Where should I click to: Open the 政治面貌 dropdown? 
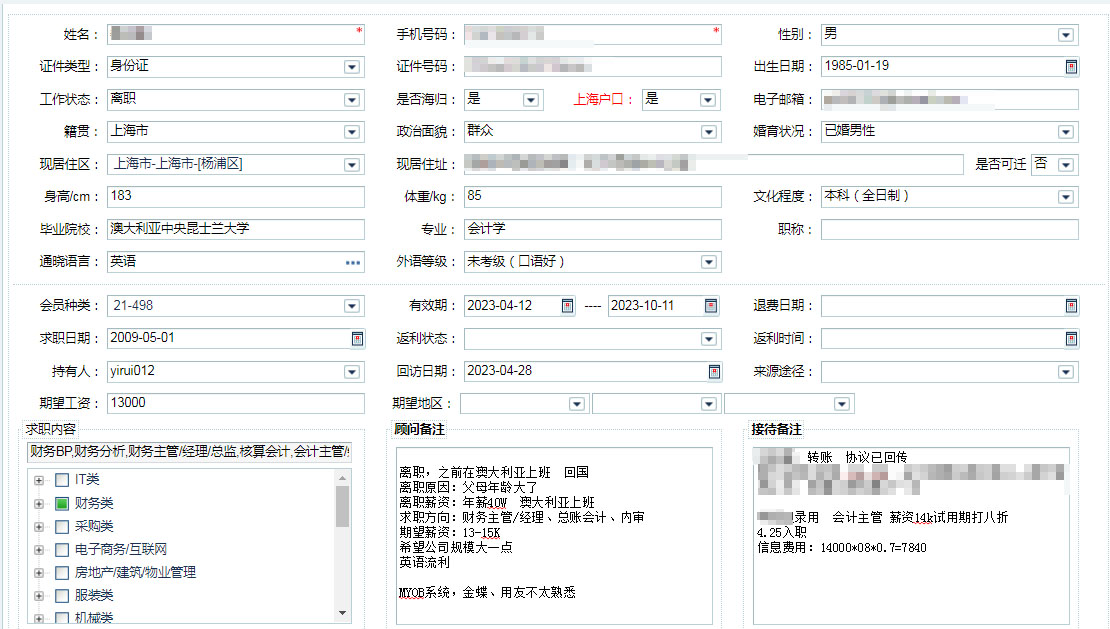tap(709, 132)
